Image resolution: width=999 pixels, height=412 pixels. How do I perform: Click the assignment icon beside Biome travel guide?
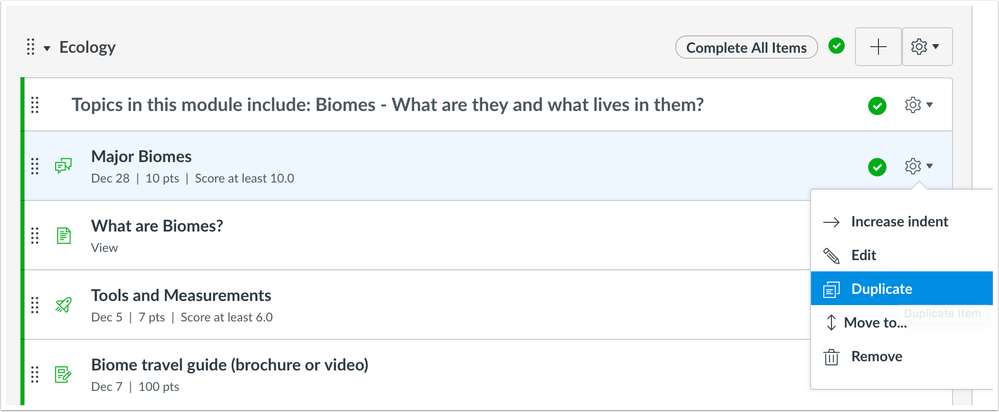pyautogui.click(x=64, y=375)
